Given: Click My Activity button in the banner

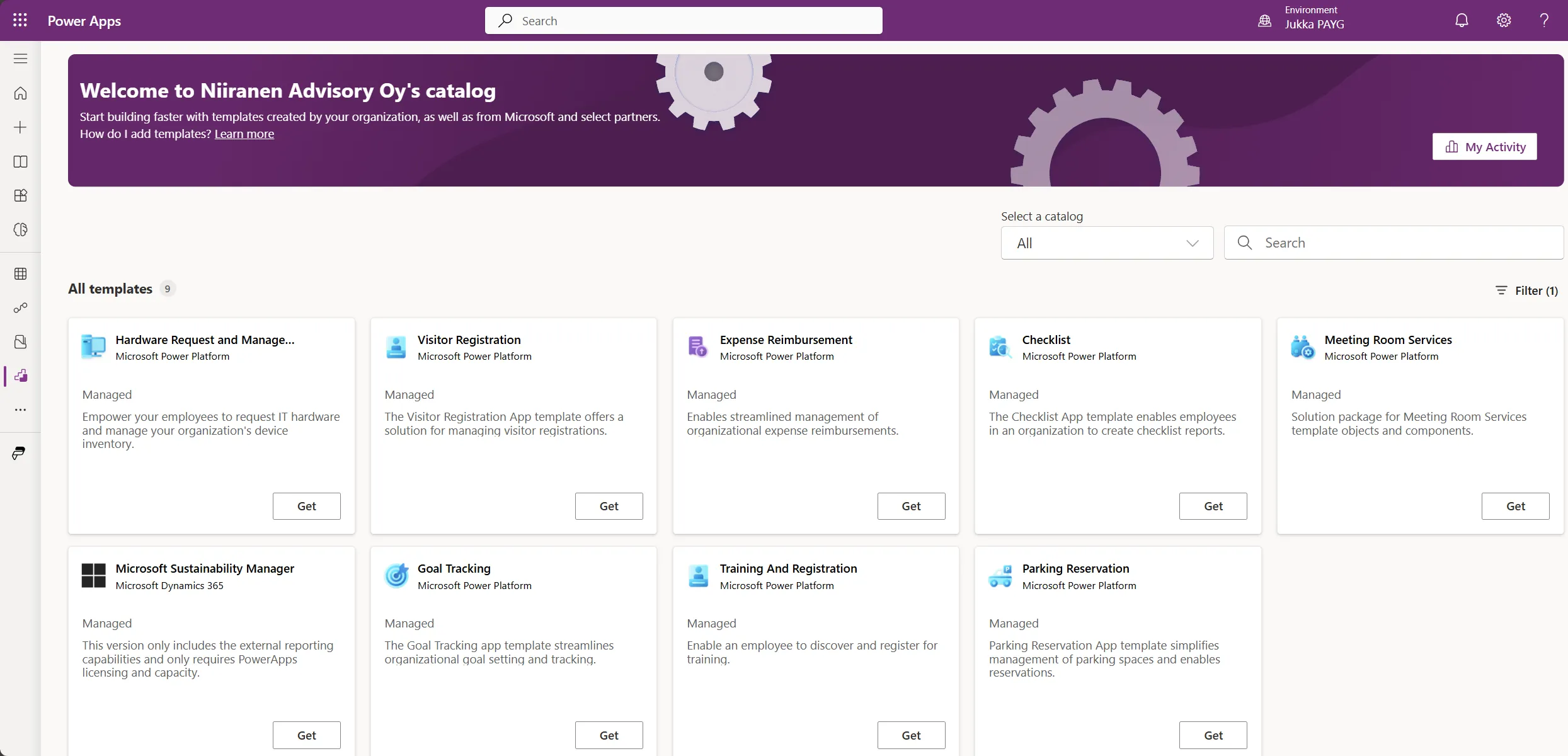Looking at the screenshot, I should (1484, 146).
